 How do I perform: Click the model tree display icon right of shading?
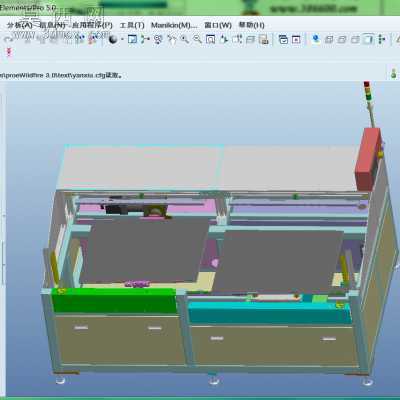[382, 40]
